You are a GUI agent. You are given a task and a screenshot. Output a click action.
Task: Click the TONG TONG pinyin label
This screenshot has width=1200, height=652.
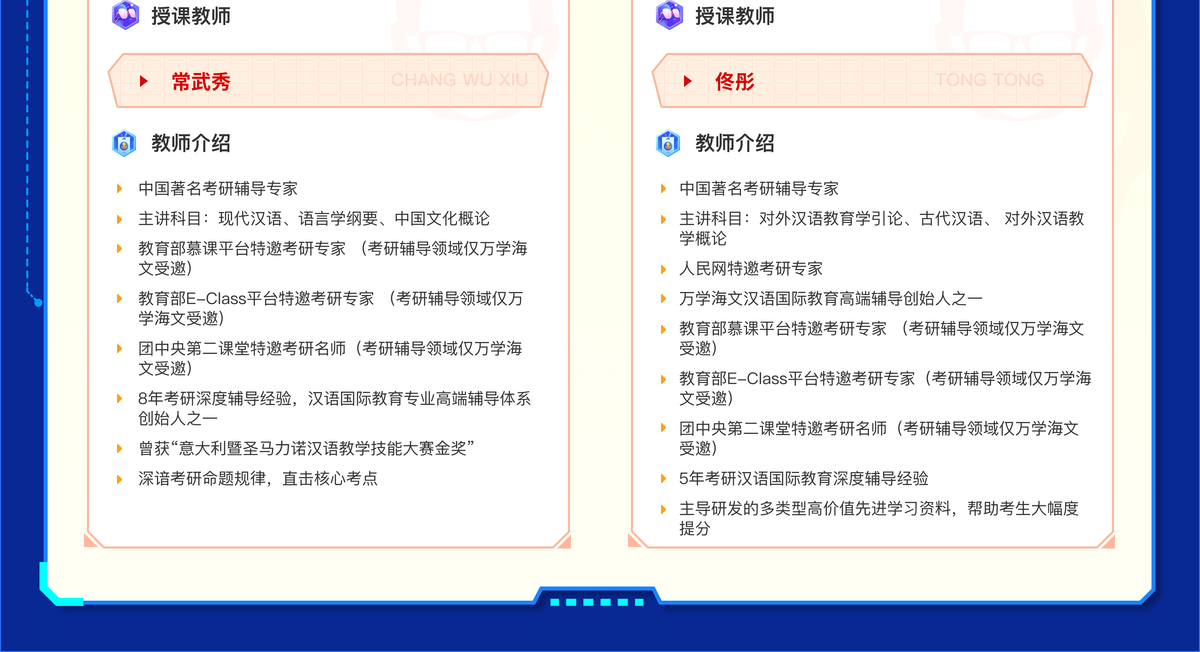point(989,80)
